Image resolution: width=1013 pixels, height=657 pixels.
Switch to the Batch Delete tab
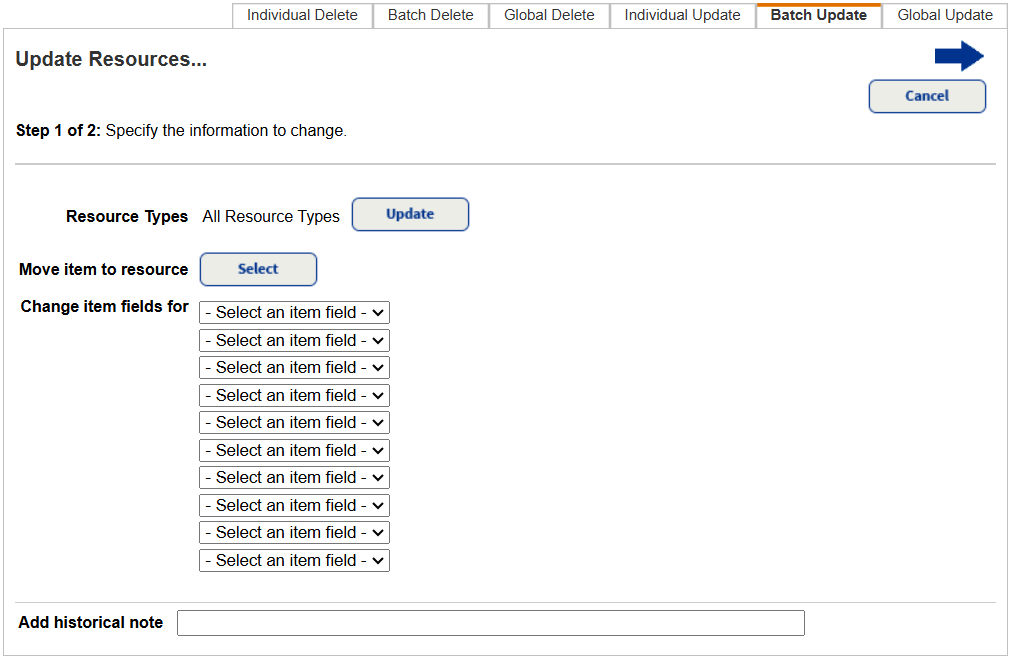430,15
